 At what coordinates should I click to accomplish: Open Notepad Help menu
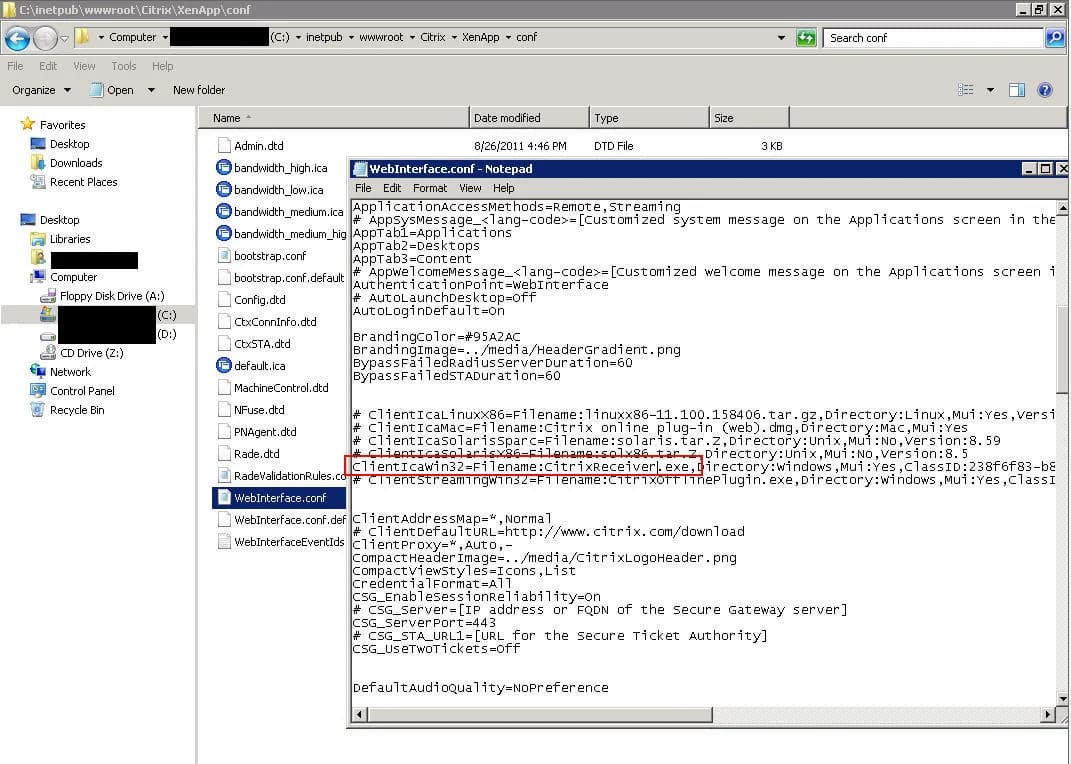click(x=503, y=188)
